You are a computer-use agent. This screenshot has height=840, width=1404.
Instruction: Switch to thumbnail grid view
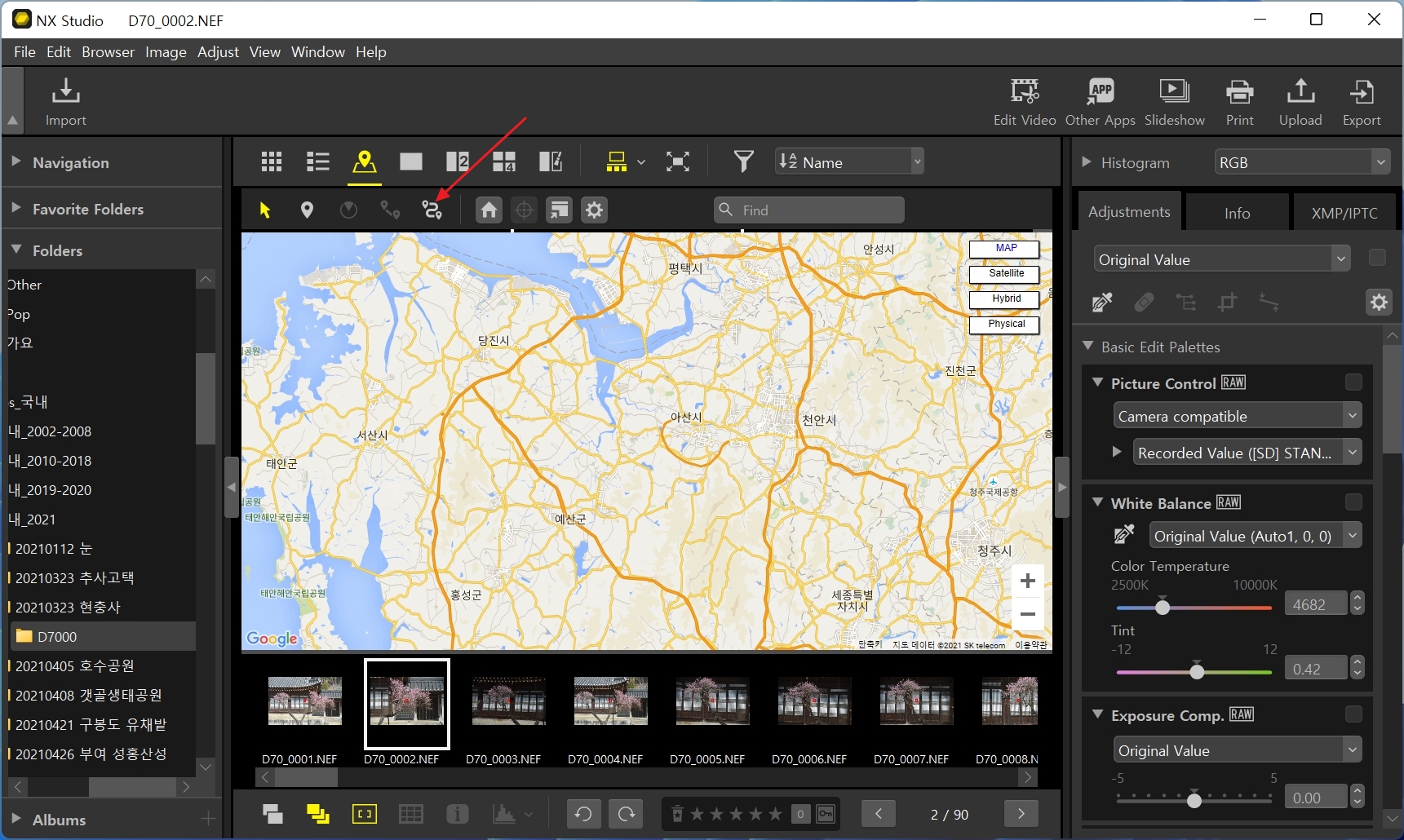(272, 161)
